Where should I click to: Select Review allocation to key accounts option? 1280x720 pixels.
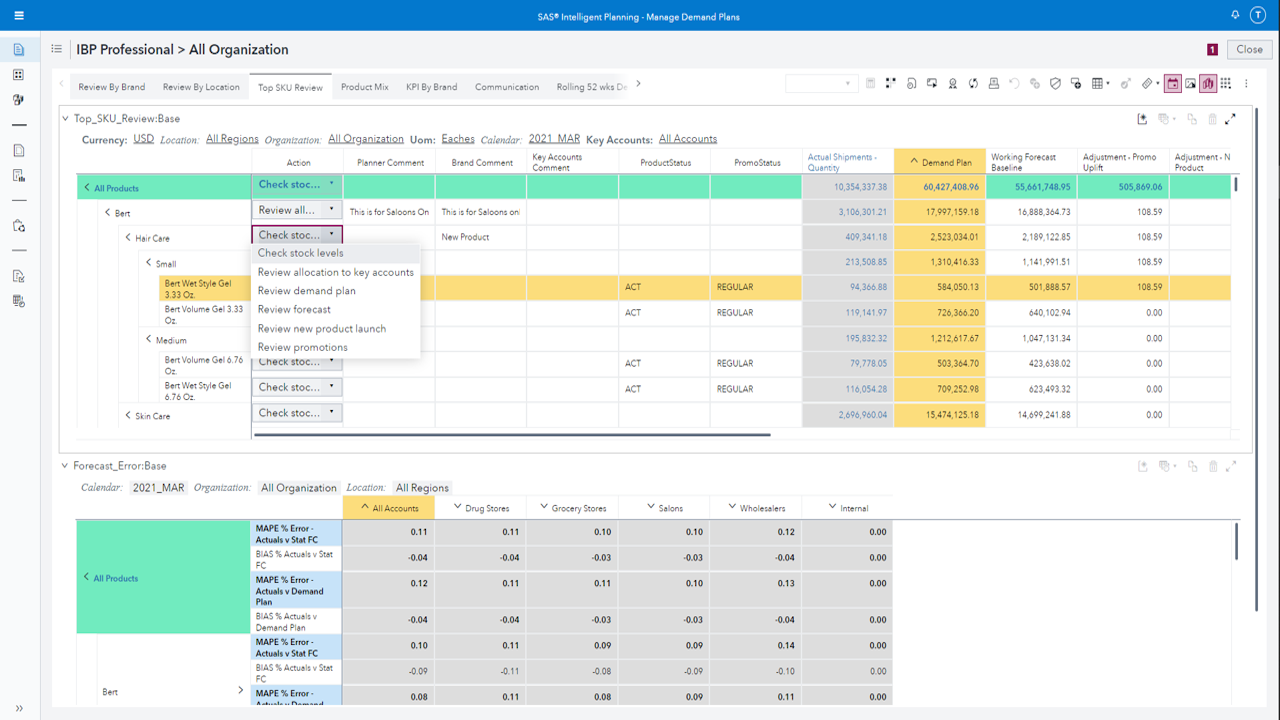click(x=335, y=272)
